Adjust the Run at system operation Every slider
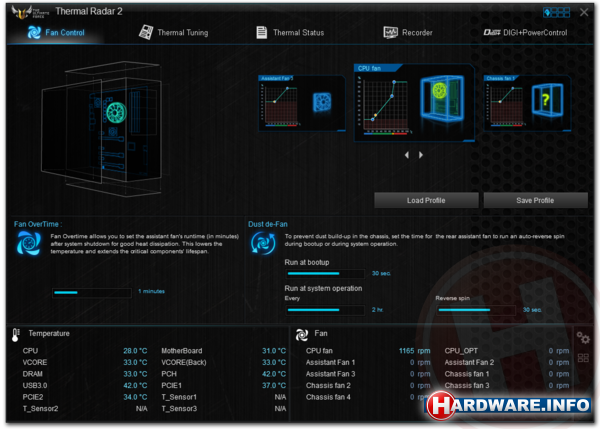Image resolution: width=600 pixels, height=429 pixels. coord(325,310)
